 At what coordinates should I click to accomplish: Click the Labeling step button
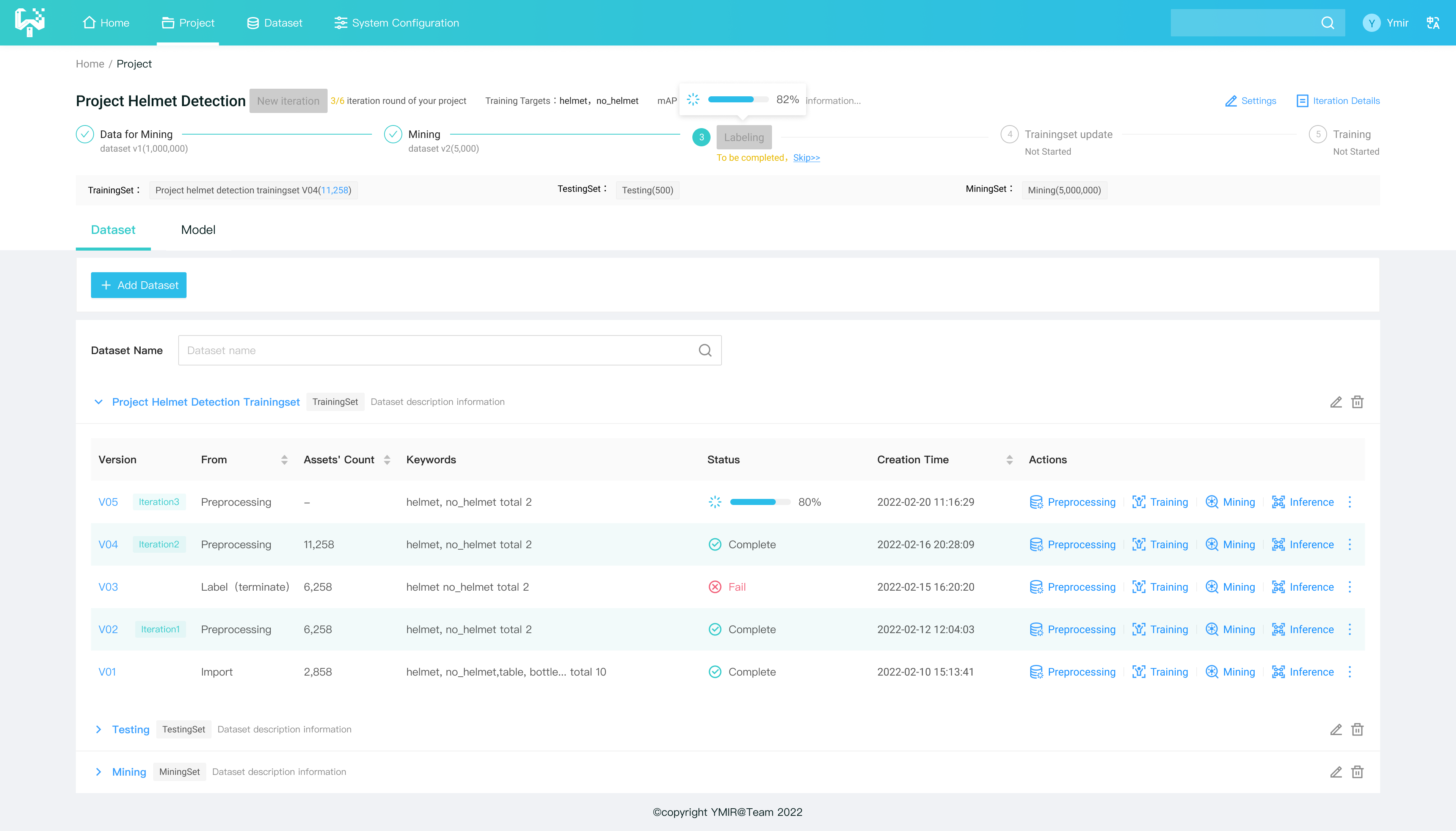744,137
